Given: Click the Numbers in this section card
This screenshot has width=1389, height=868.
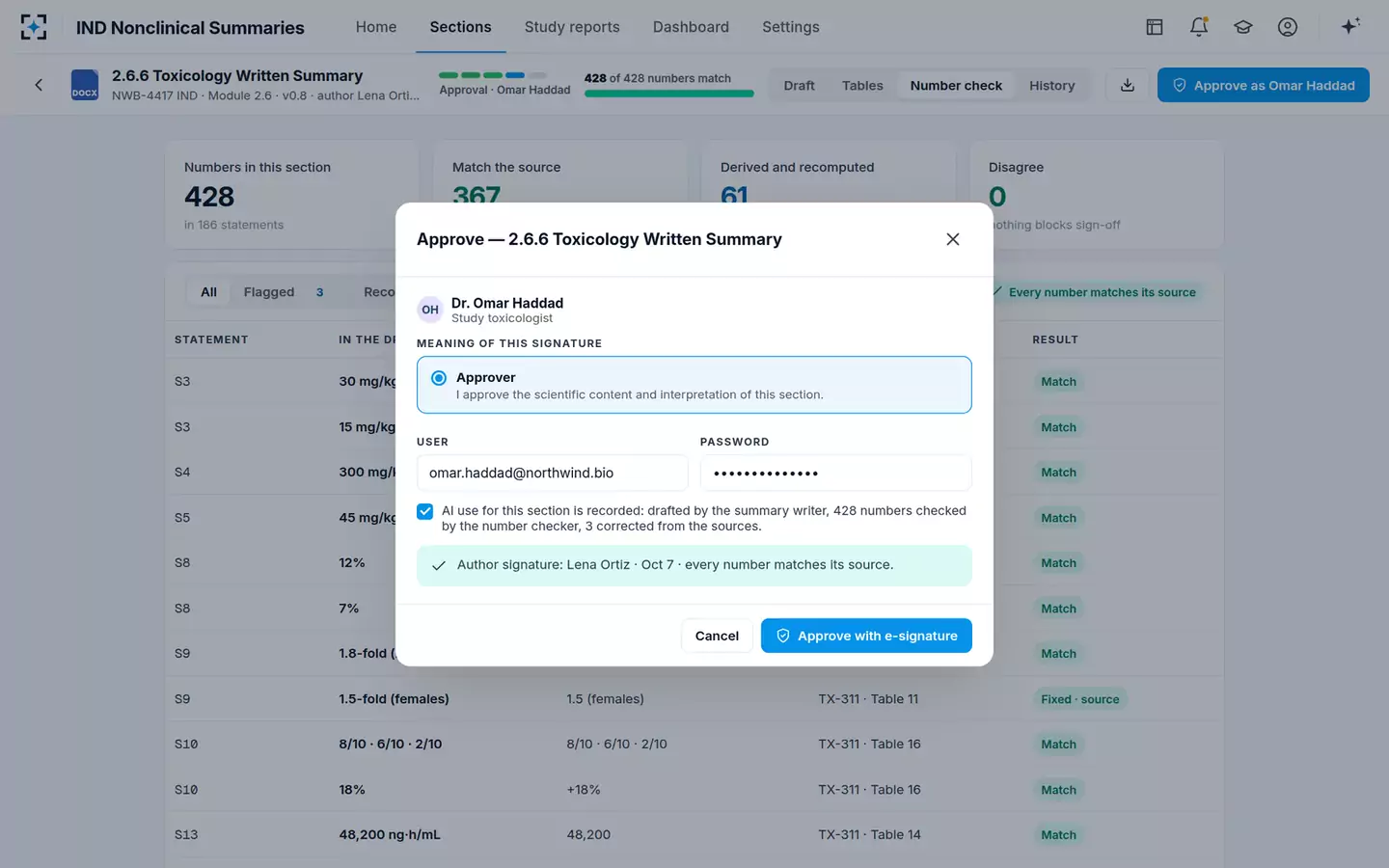Looking at the screenshot, I should (291, 195).
